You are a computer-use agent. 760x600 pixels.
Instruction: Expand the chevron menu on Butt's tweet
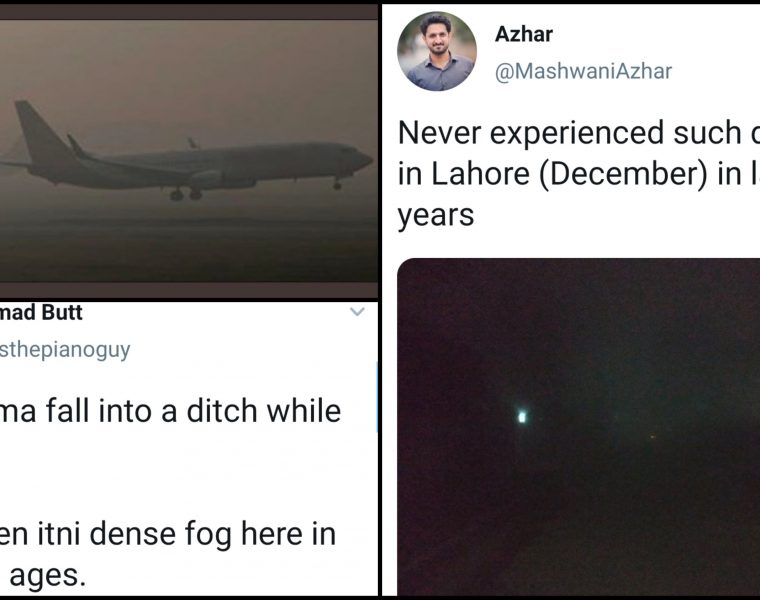click(357, 313)
